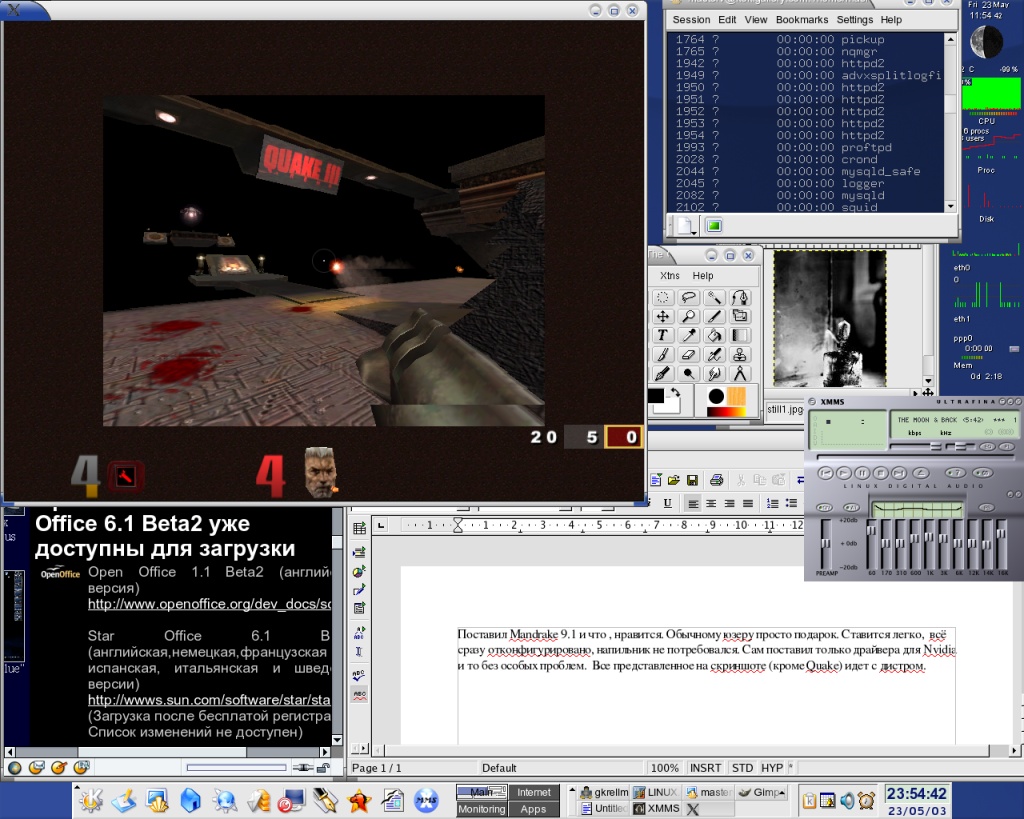This screenshot has width=1024, height=819.
Task: Toggle INSRT insert mode in status bar
Action: [x=706, y=768]
